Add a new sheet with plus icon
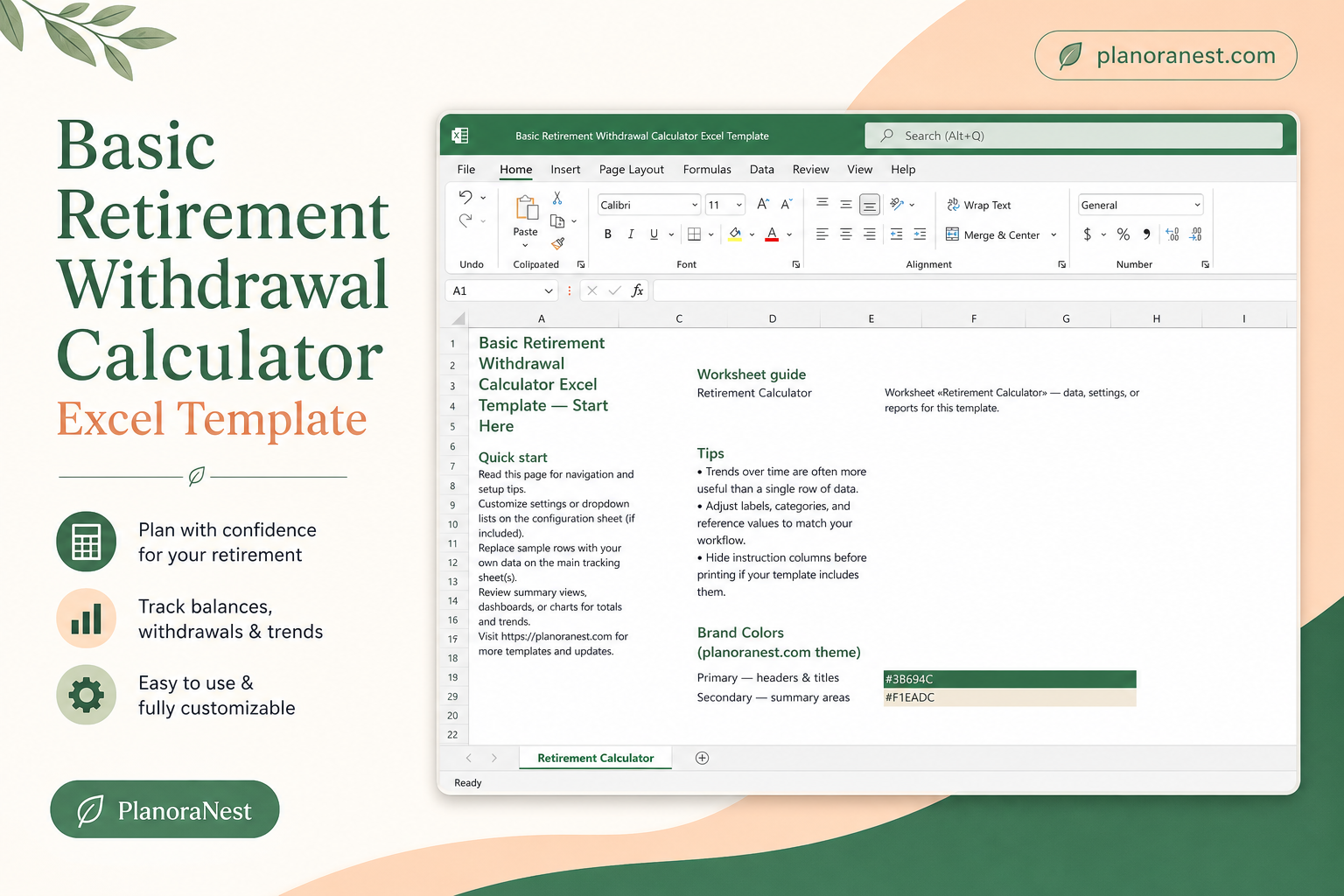This screenshot has height=896, width=1344. click(x=702, y=758)
